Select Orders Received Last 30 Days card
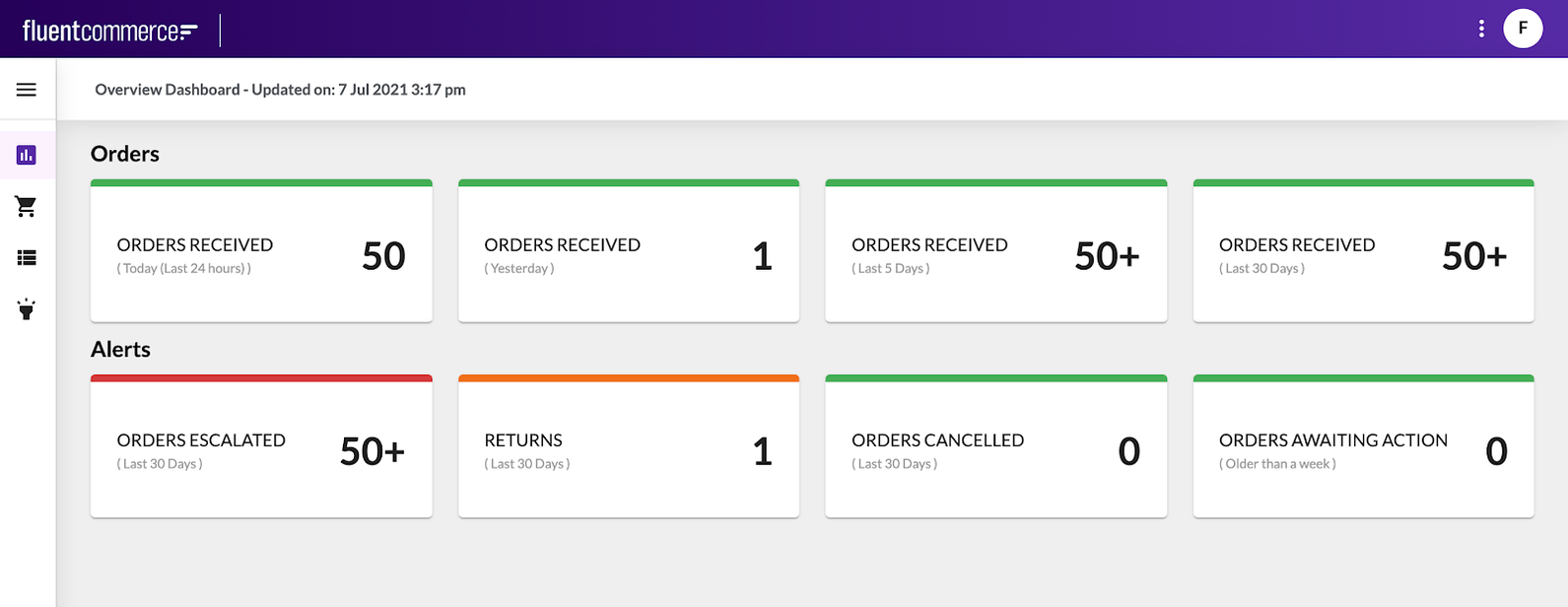The width and height of the screenshot is (1568, 607). [x=1363, y=255]
